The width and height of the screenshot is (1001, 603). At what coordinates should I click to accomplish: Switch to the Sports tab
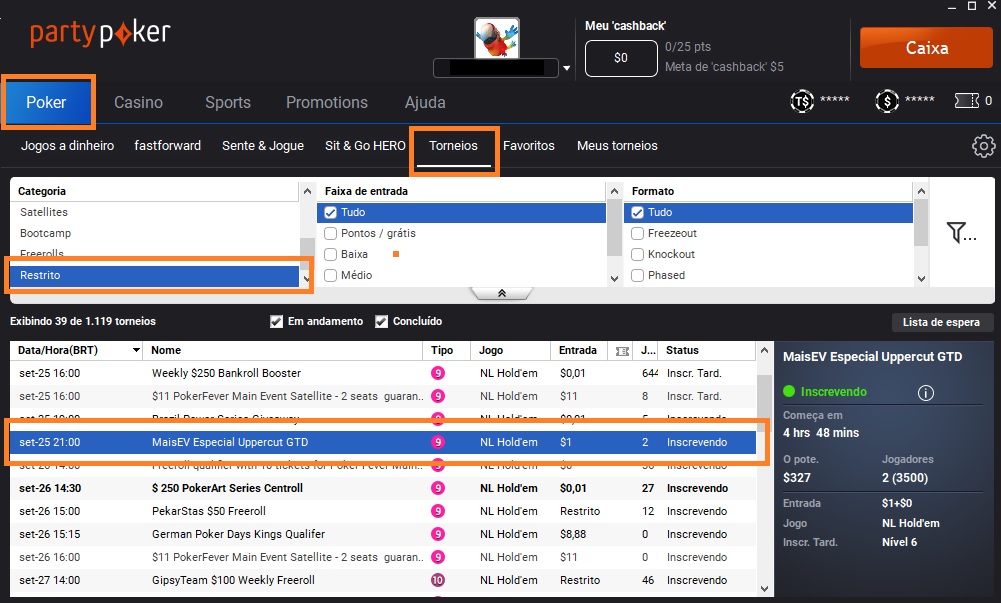coord(228,102)
